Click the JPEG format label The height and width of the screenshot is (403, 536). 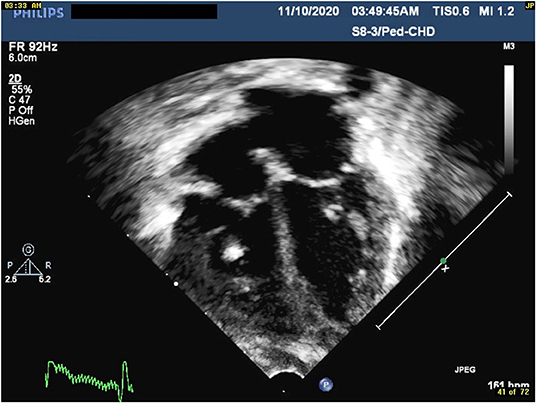465,370
